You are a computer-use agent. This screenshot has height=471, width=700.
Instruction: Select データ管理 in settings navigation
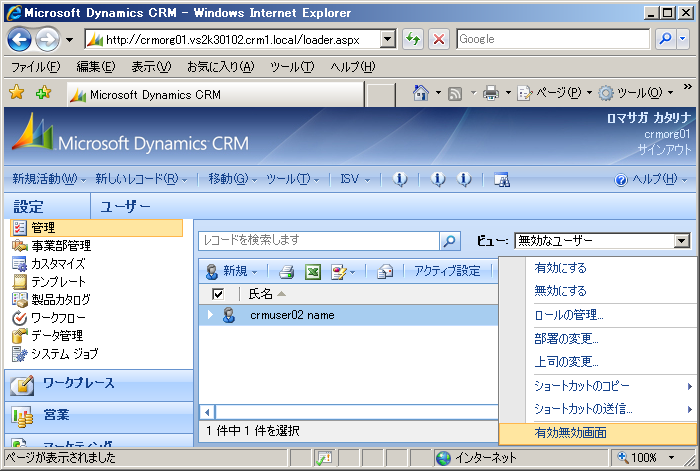[47, 336]
